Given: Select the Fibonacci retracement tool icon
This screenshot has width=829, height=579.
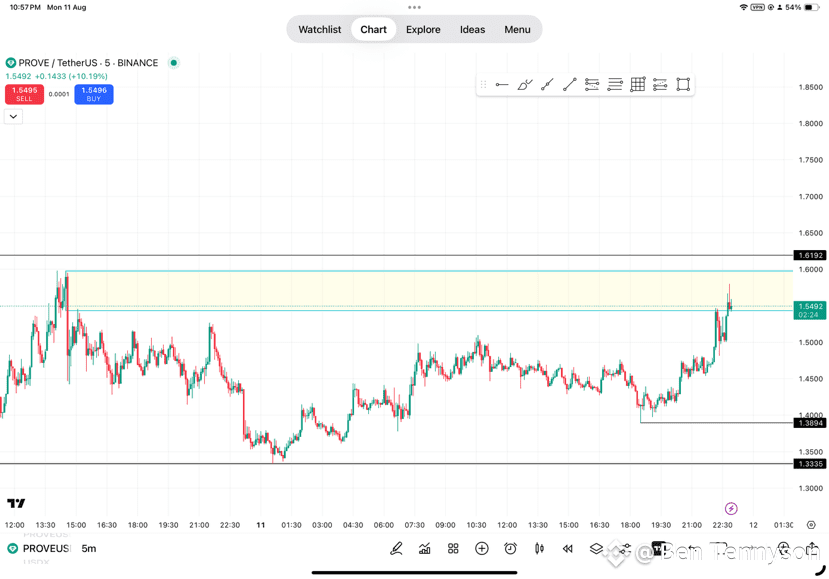Looking at the screenshot, I should pyautogui.click(x=592, y=85).
